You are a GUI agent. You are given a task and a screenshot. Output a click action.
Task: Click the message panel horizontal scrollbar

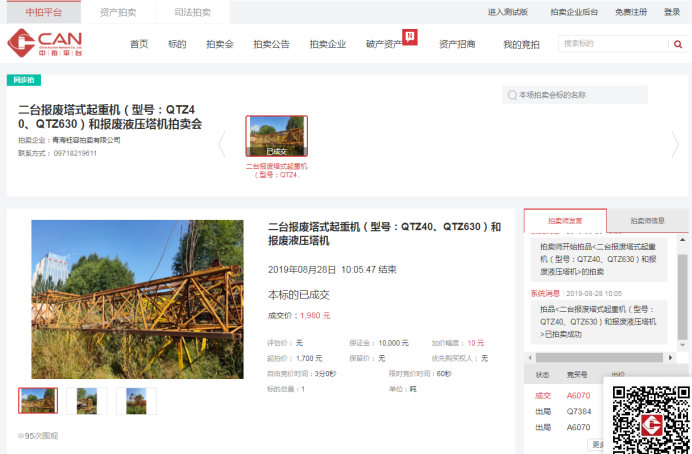click(x=600, y=357)
